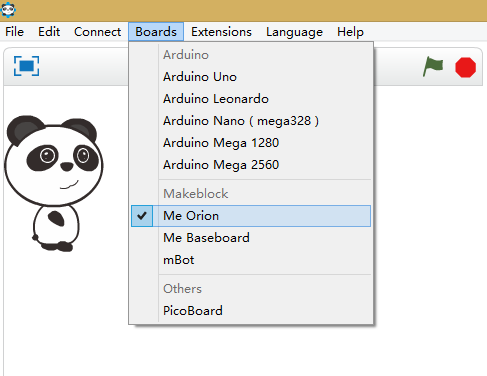Select Arduino Mega 2560 board
This screenshot has height=376, width=487.
pos(251,165)
